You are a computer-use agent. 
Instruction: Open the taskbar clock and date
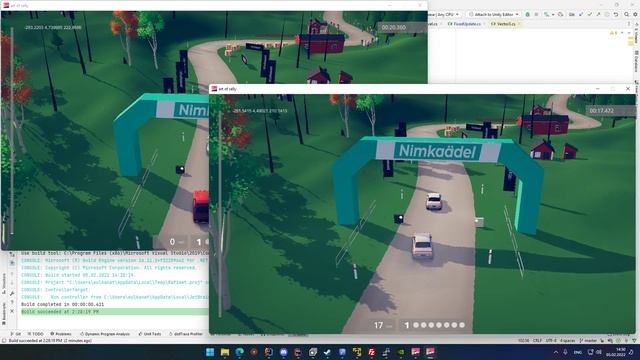tap(617, 352)
